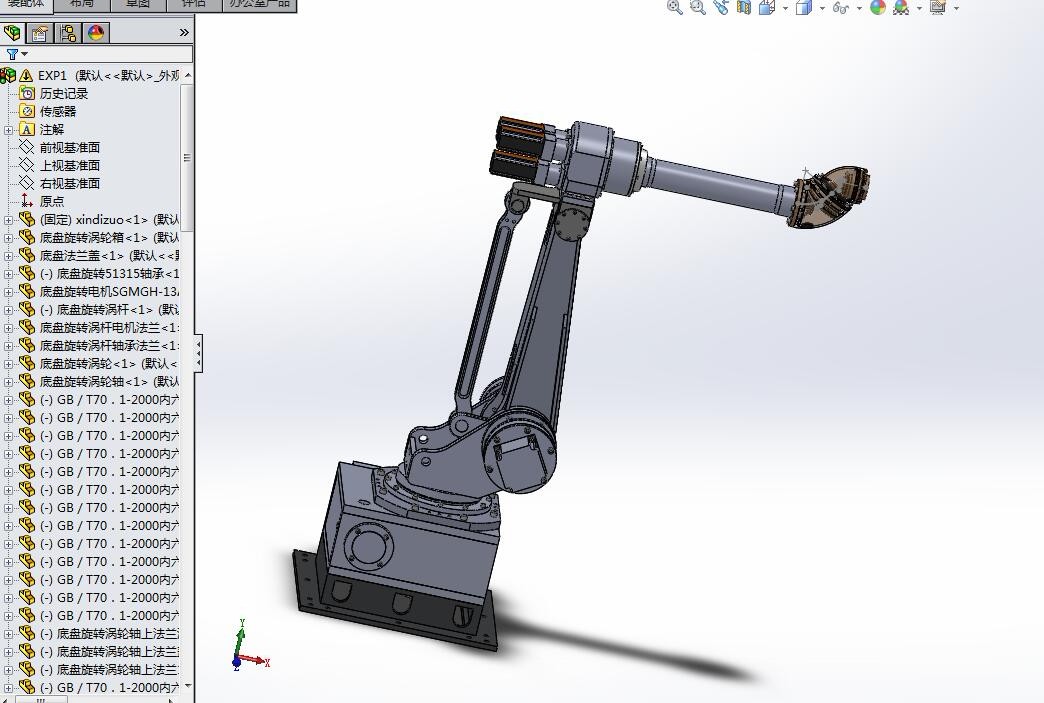Click the design tree scroll-up arrow
Screen dimensions: 1044x703
pyautogui.click(x=187, y=75)
